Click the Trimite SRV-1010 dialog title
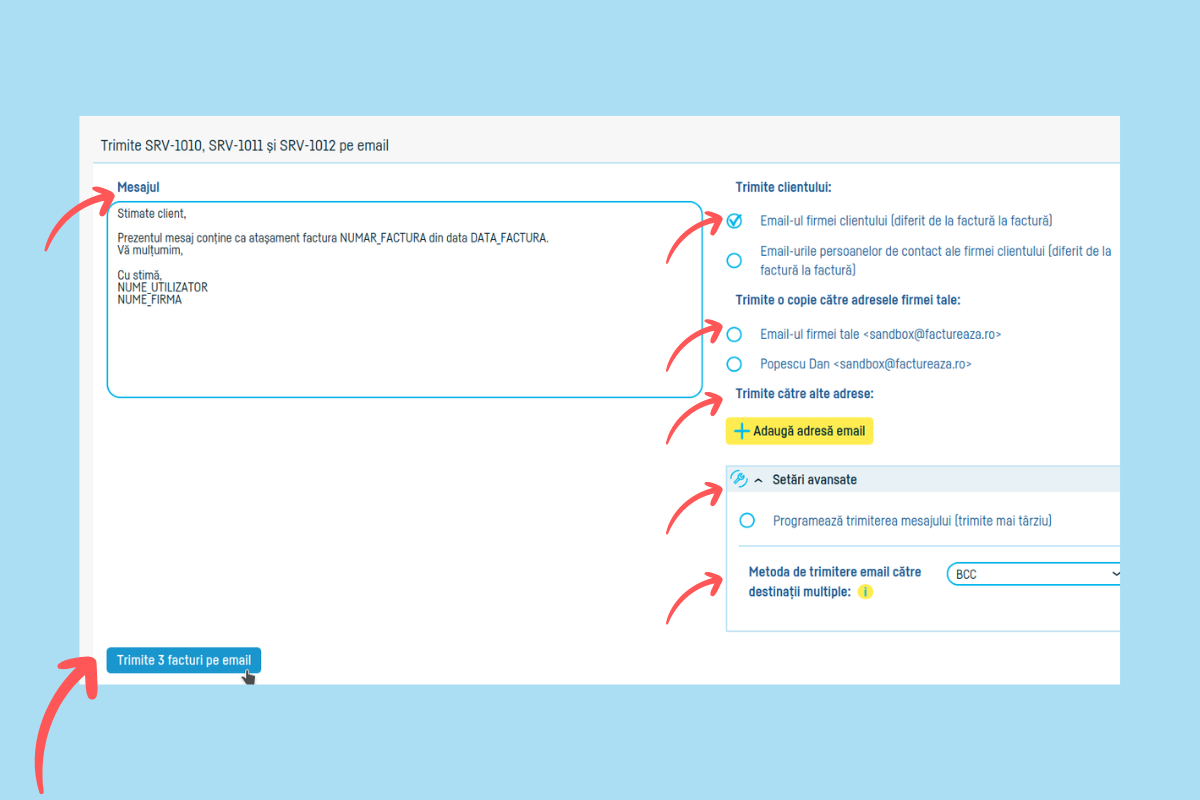This screenshot has height=800, width=1200. pyautogui.click(x=244, y=146)
